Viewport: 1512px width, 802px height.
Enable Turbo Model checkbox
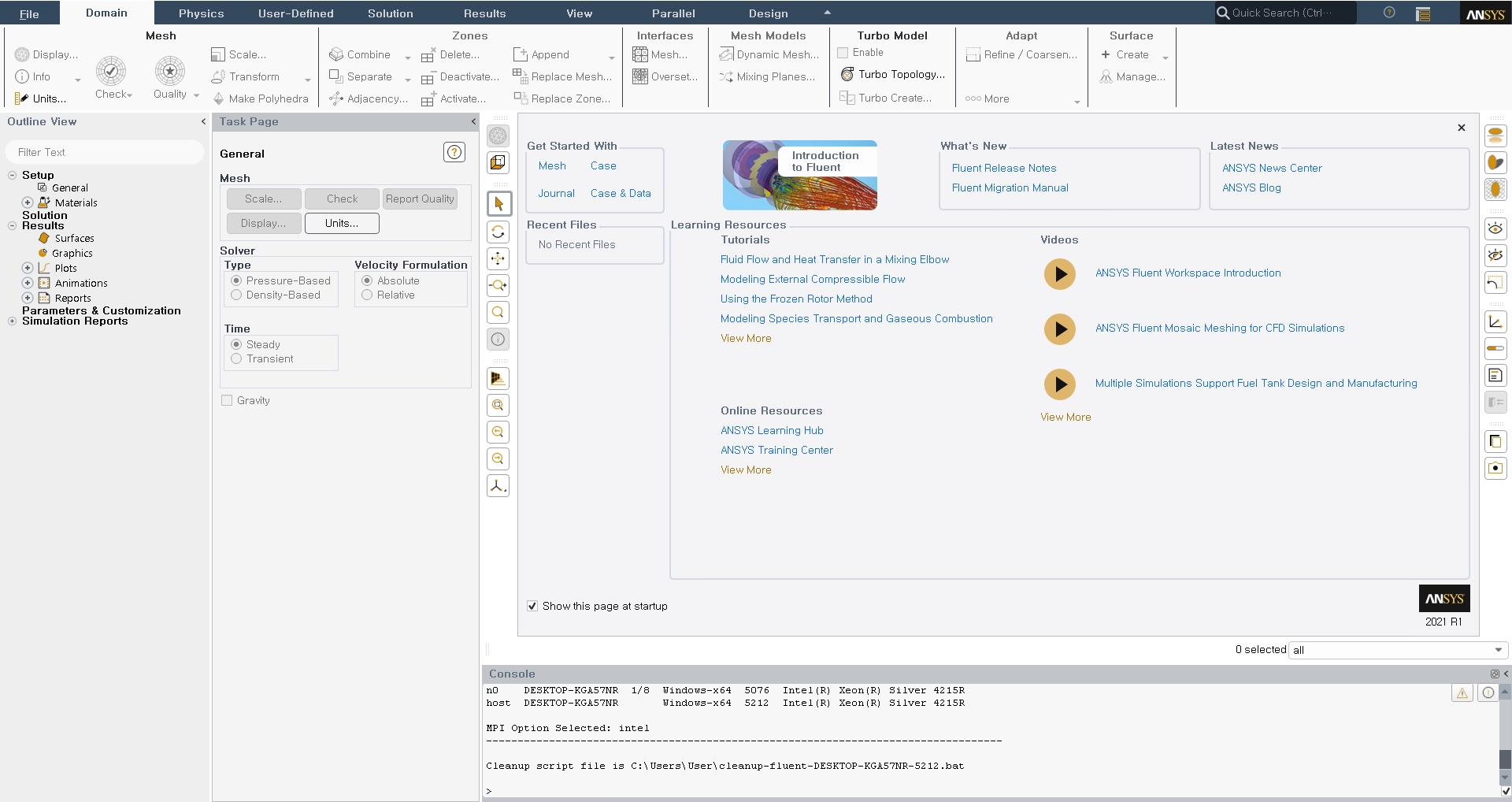(843, 53)
